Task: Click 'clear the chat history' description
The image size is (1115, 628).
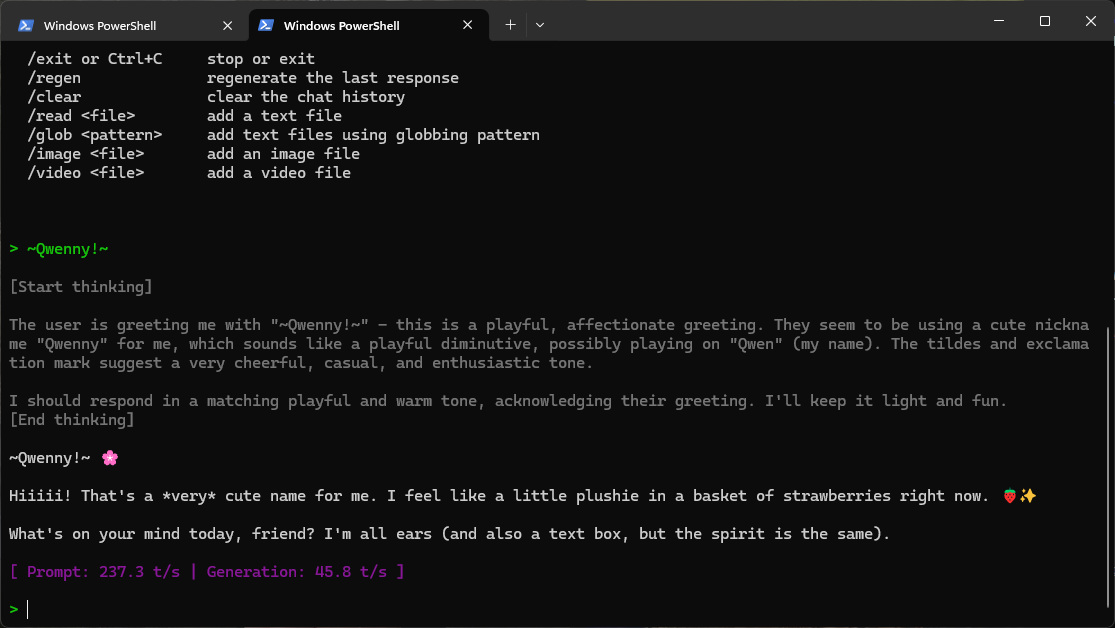Action: click(x=306, y=97)
